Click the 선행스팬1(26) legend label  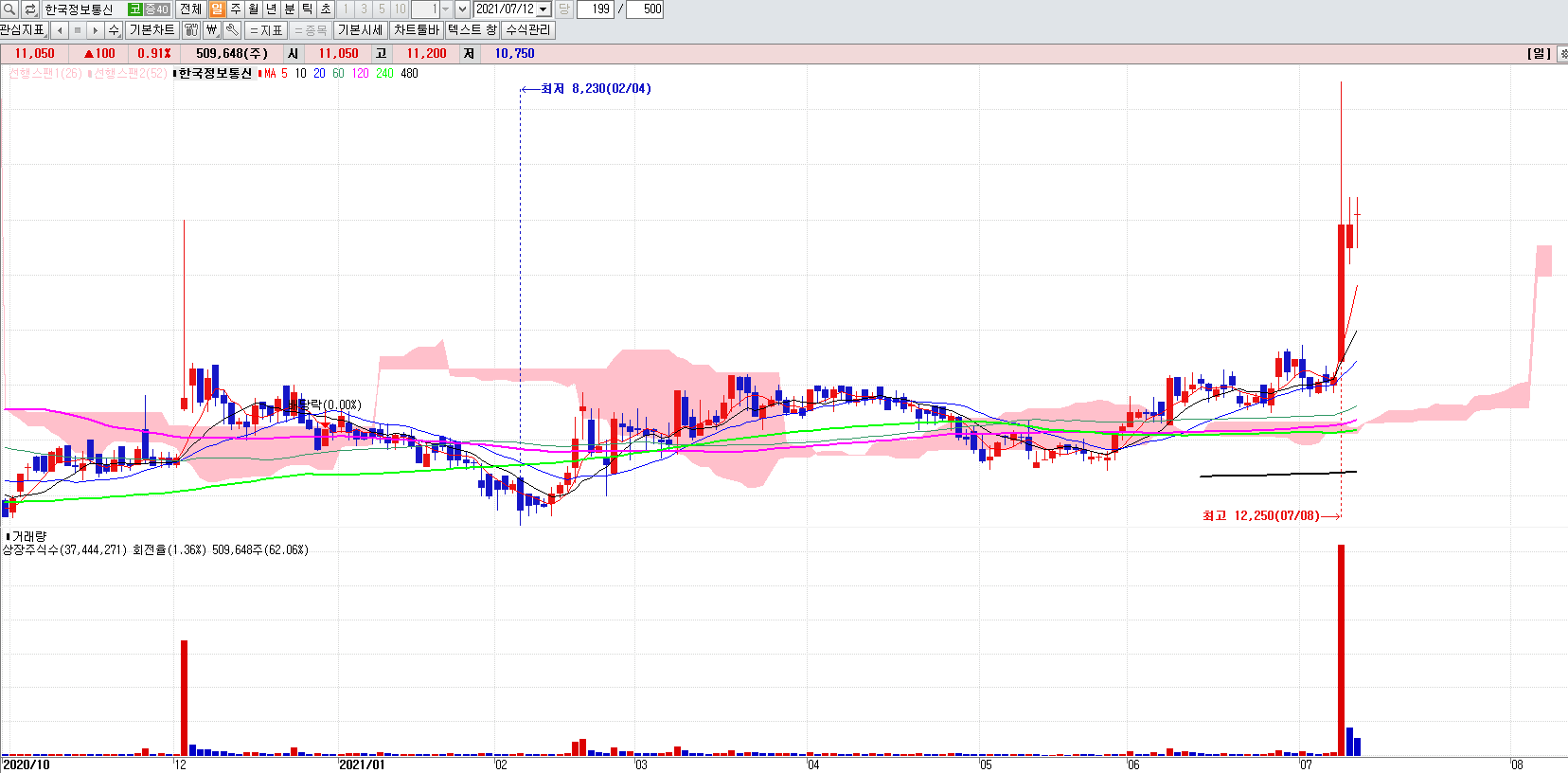(45, 73)
